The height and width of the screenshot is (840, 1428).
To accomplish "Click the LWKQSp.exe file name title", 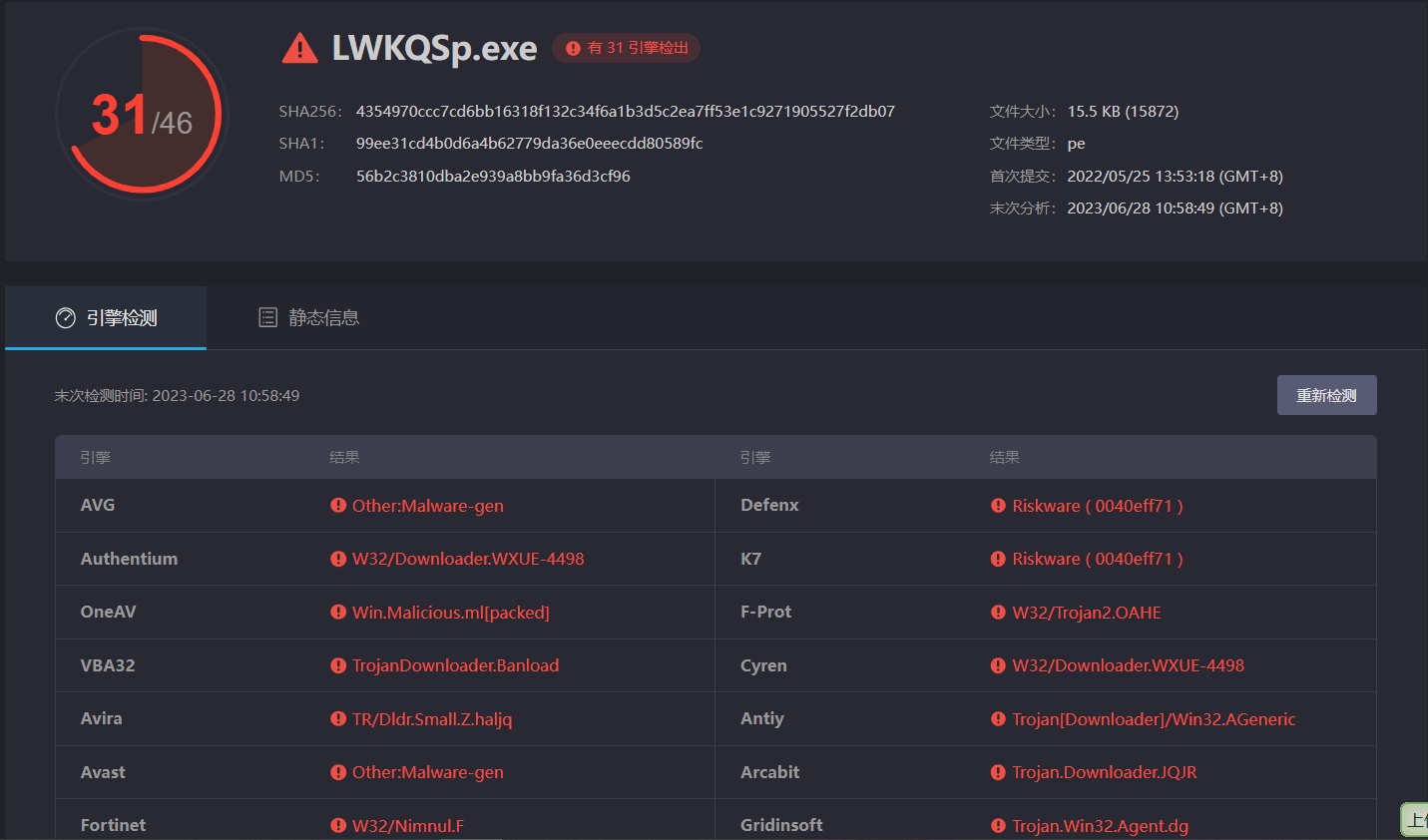I will click(434, 48).
